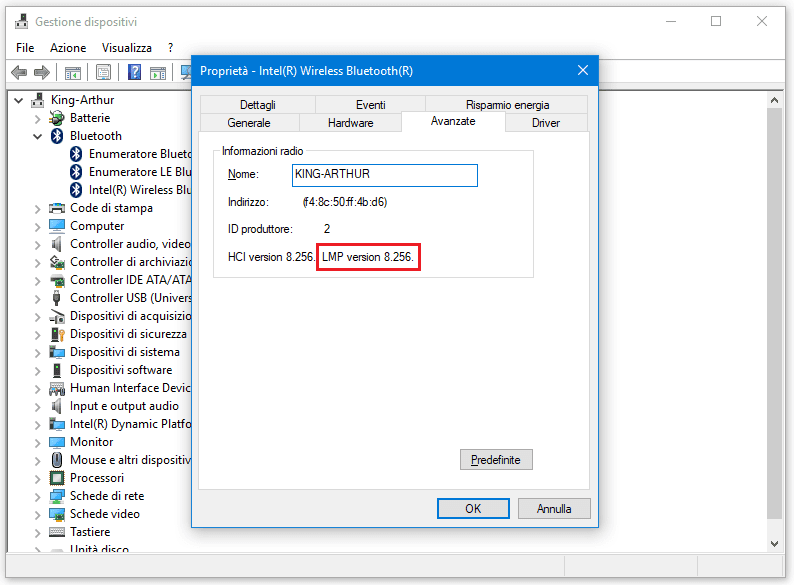Open the Risparmio energia tab
The width and height of the screenshot is (794, 585).
pyautogui.click(x=507, y=105)
